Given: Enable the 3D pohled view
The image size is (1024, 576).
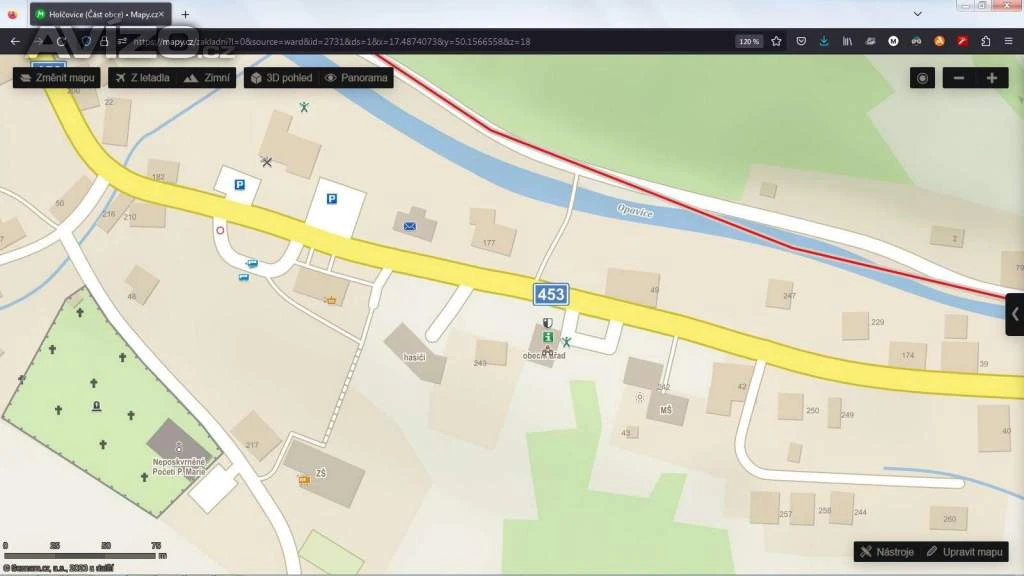Looking at the screenshot, I should (x=281, y=78).
